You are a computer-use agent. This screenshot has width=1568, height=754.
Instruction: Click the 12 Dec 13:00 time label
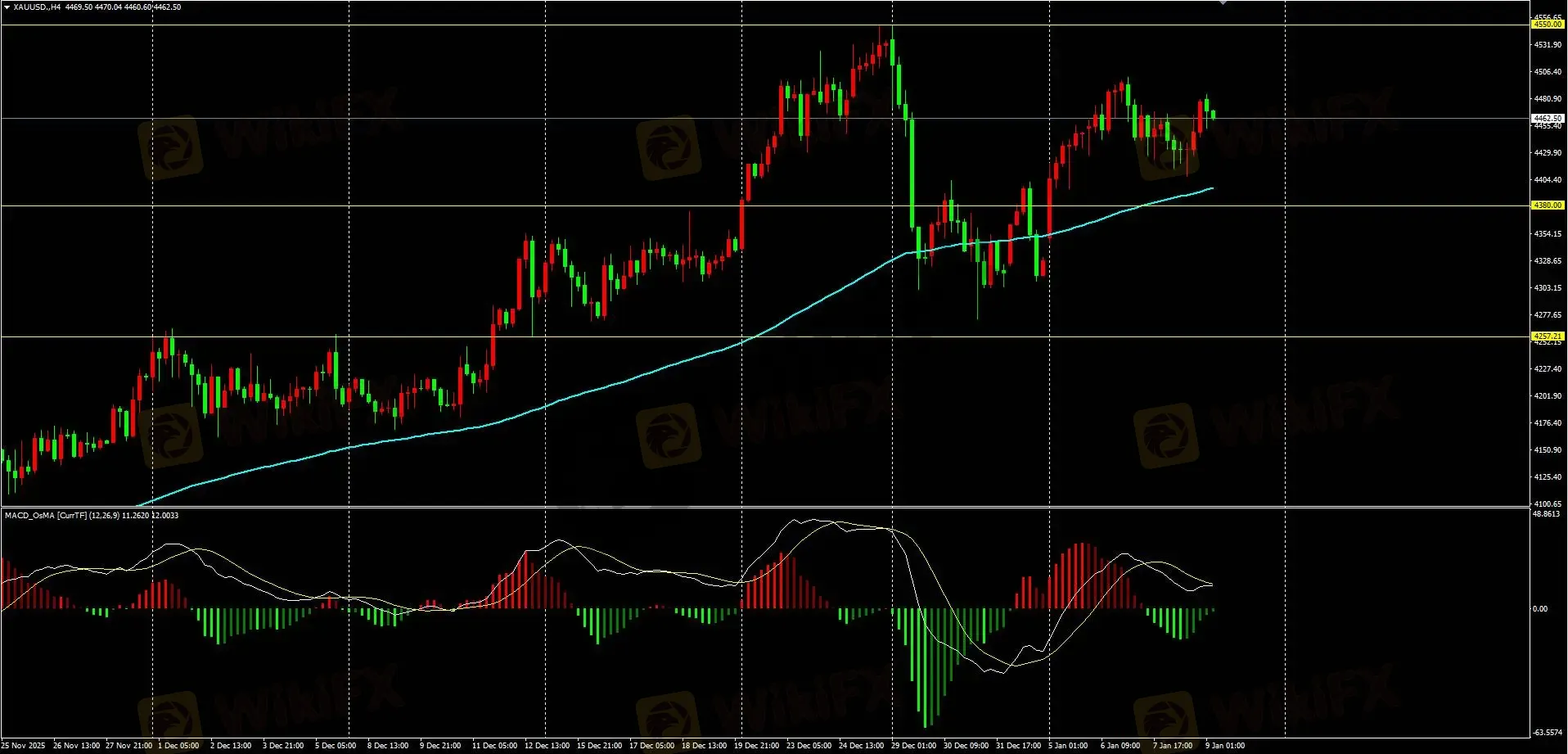[547, 746]
